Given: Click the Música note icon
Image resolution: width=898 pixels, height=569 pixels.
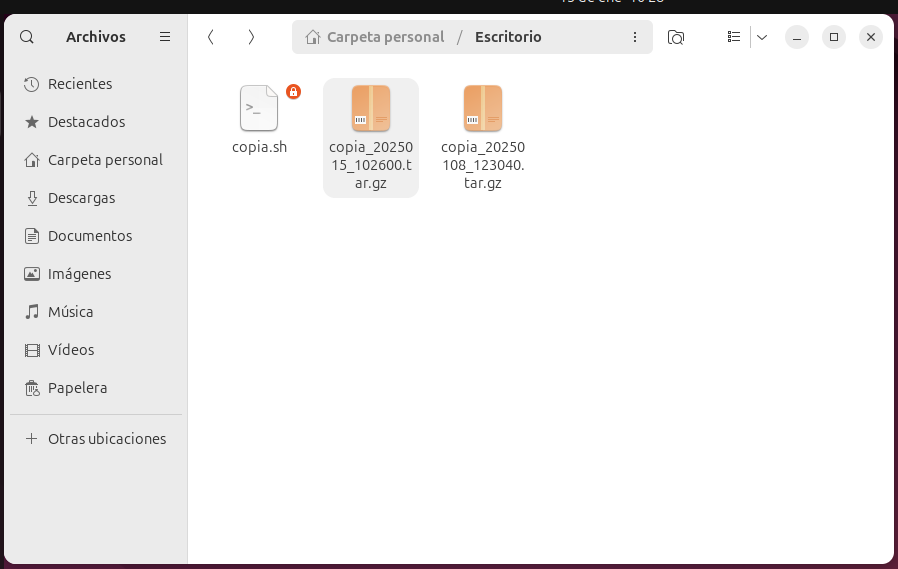Looking at the screenshot, I should [32, 312].
